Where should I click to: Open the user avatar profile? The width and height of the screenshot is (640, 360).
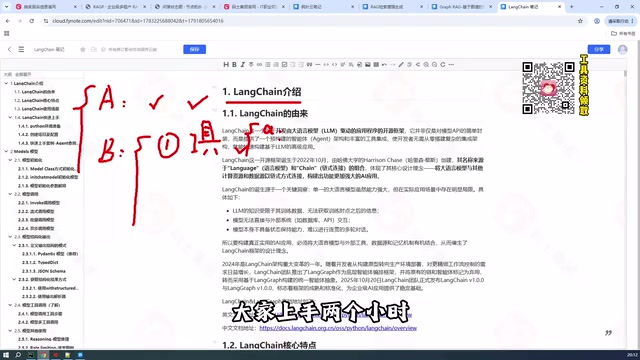pos(622,49)
